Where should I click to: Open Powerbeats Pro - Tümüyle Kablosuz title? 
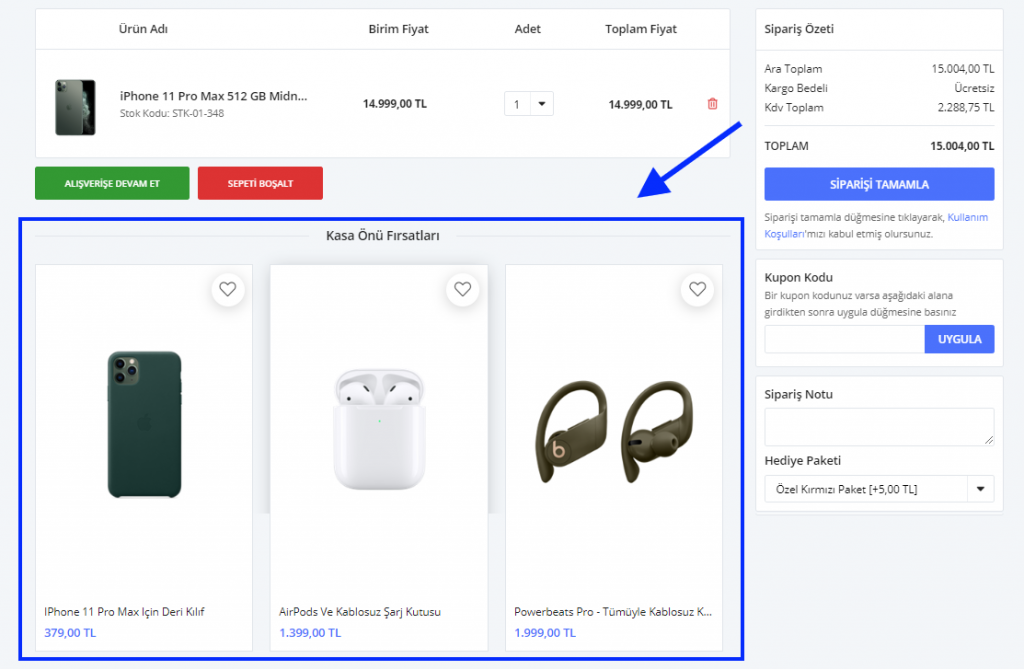[613, 612]
